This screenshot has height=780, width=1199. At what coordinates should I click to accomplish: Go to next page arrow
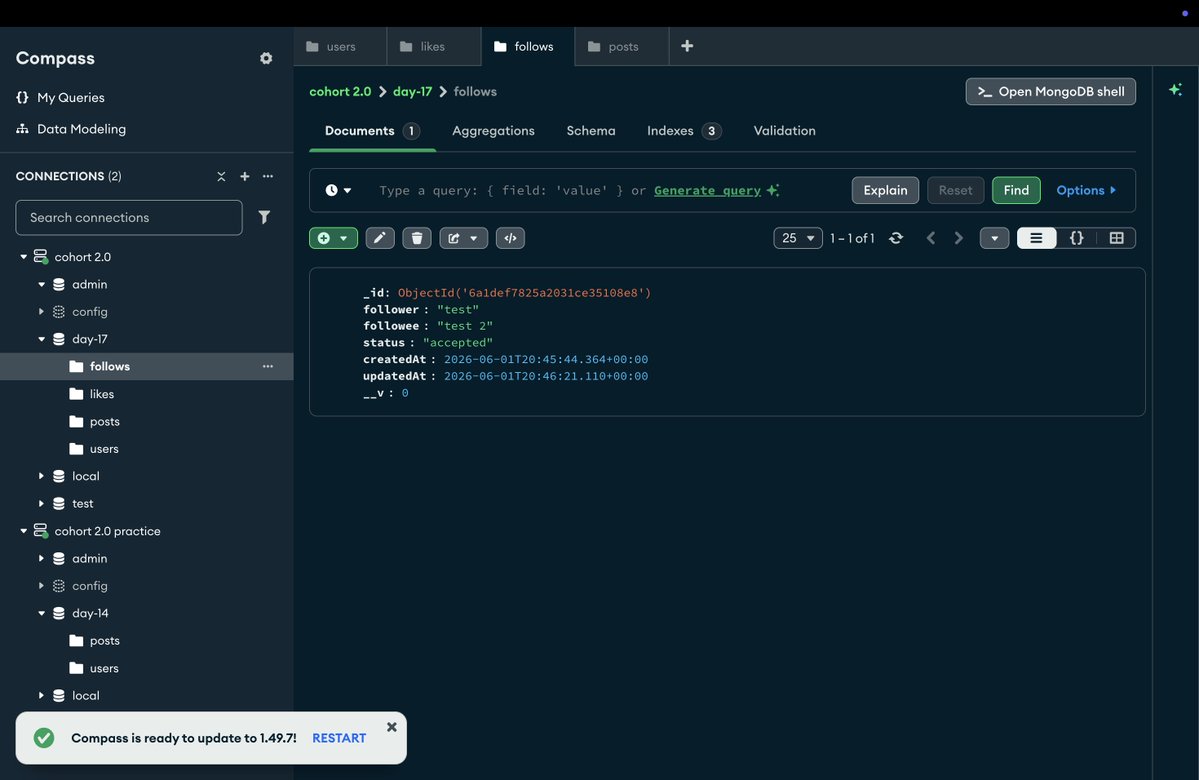click(958, 238)
